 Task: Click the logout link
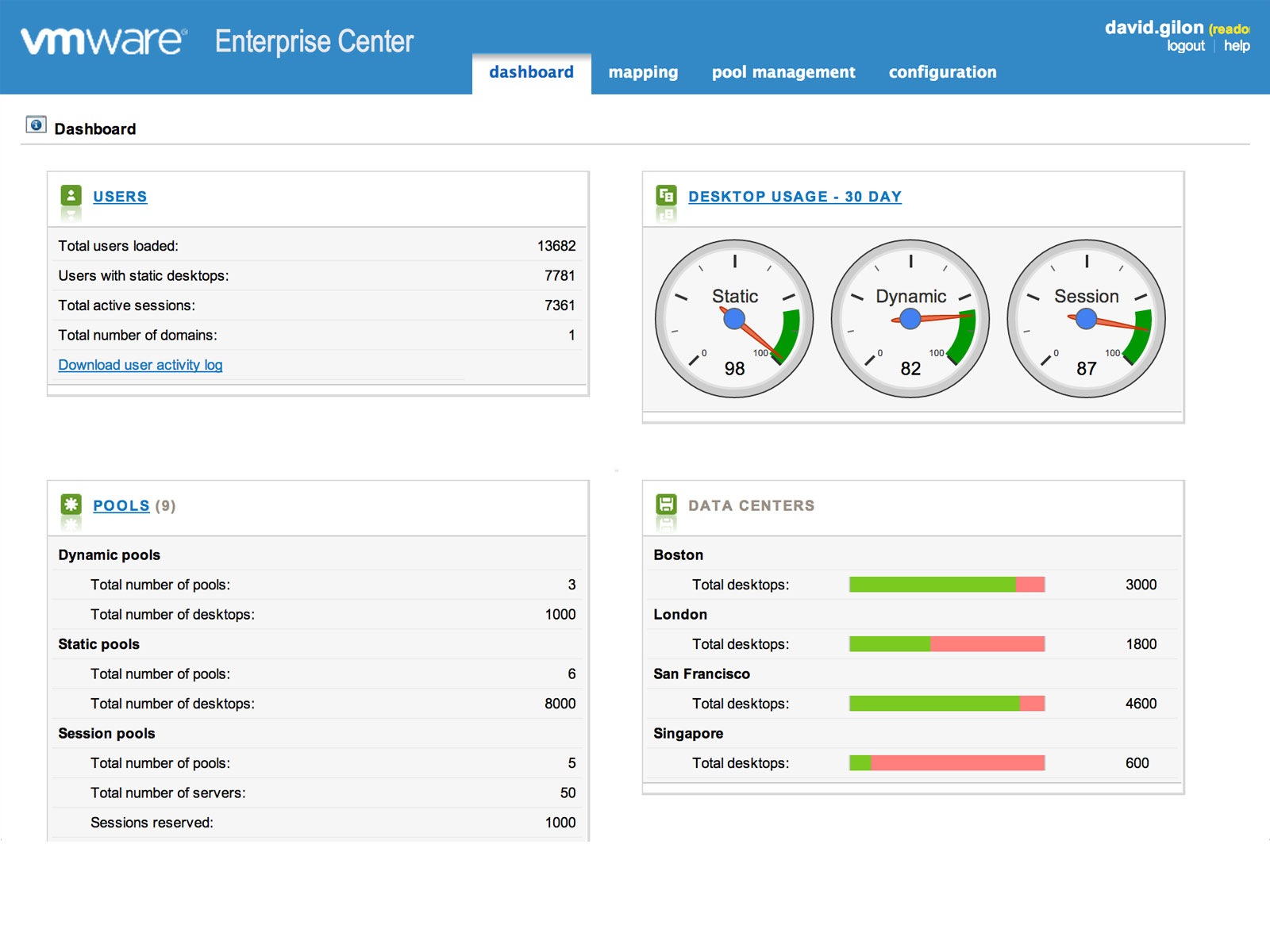(1184, 45)
